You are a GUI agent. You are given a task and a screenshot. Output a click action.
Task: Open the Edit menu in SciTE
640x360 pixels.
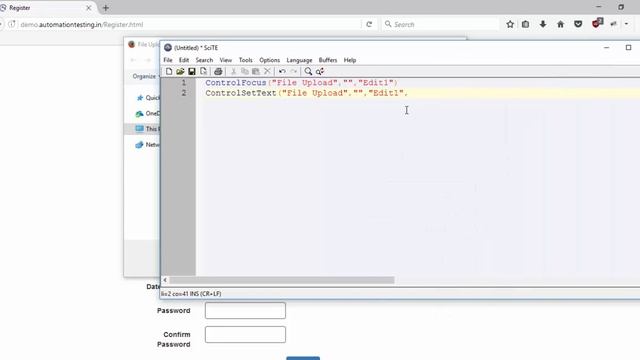coord(184,60)
